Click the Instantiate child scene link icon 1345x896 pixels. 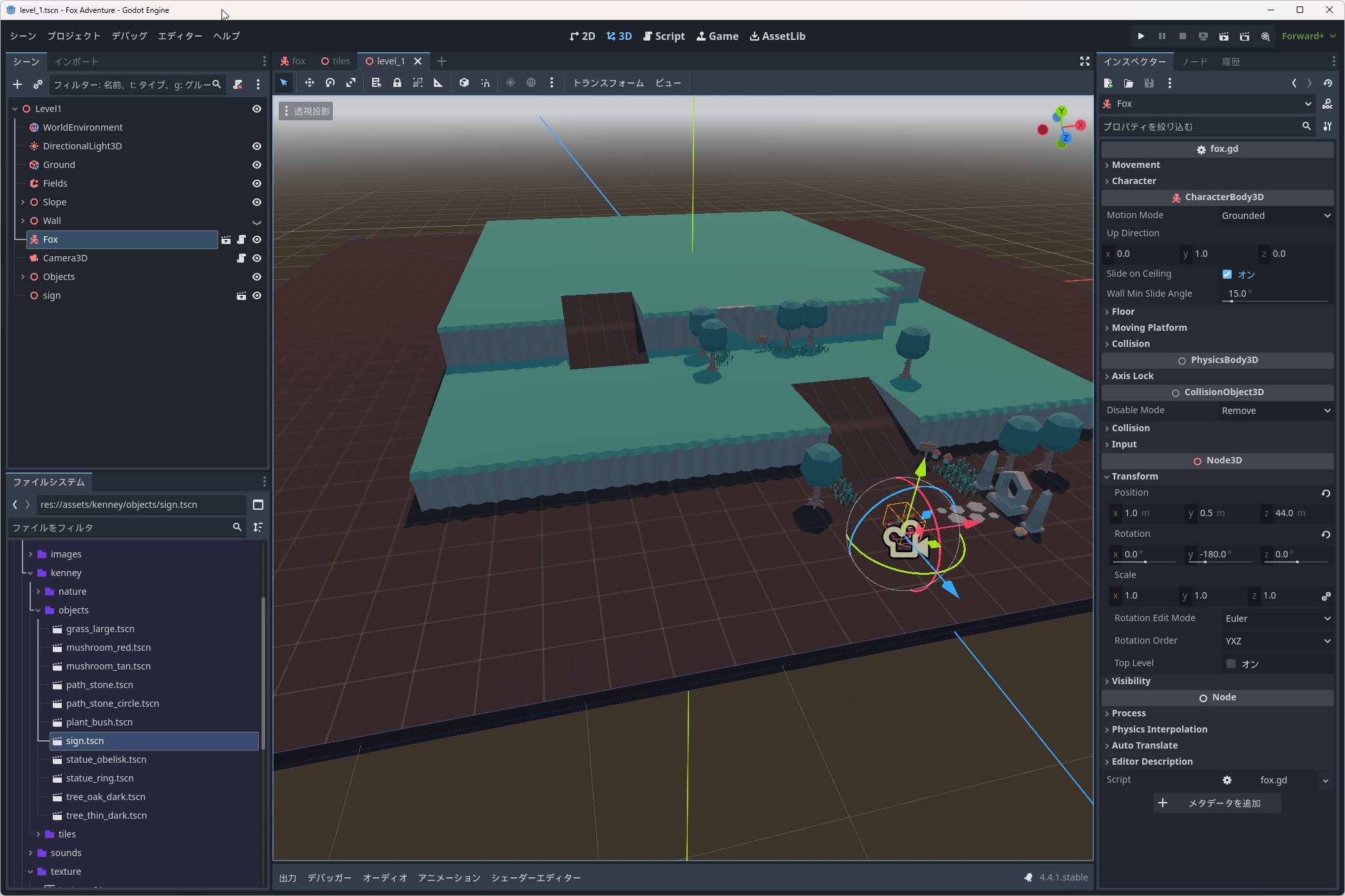coord(38,84)
